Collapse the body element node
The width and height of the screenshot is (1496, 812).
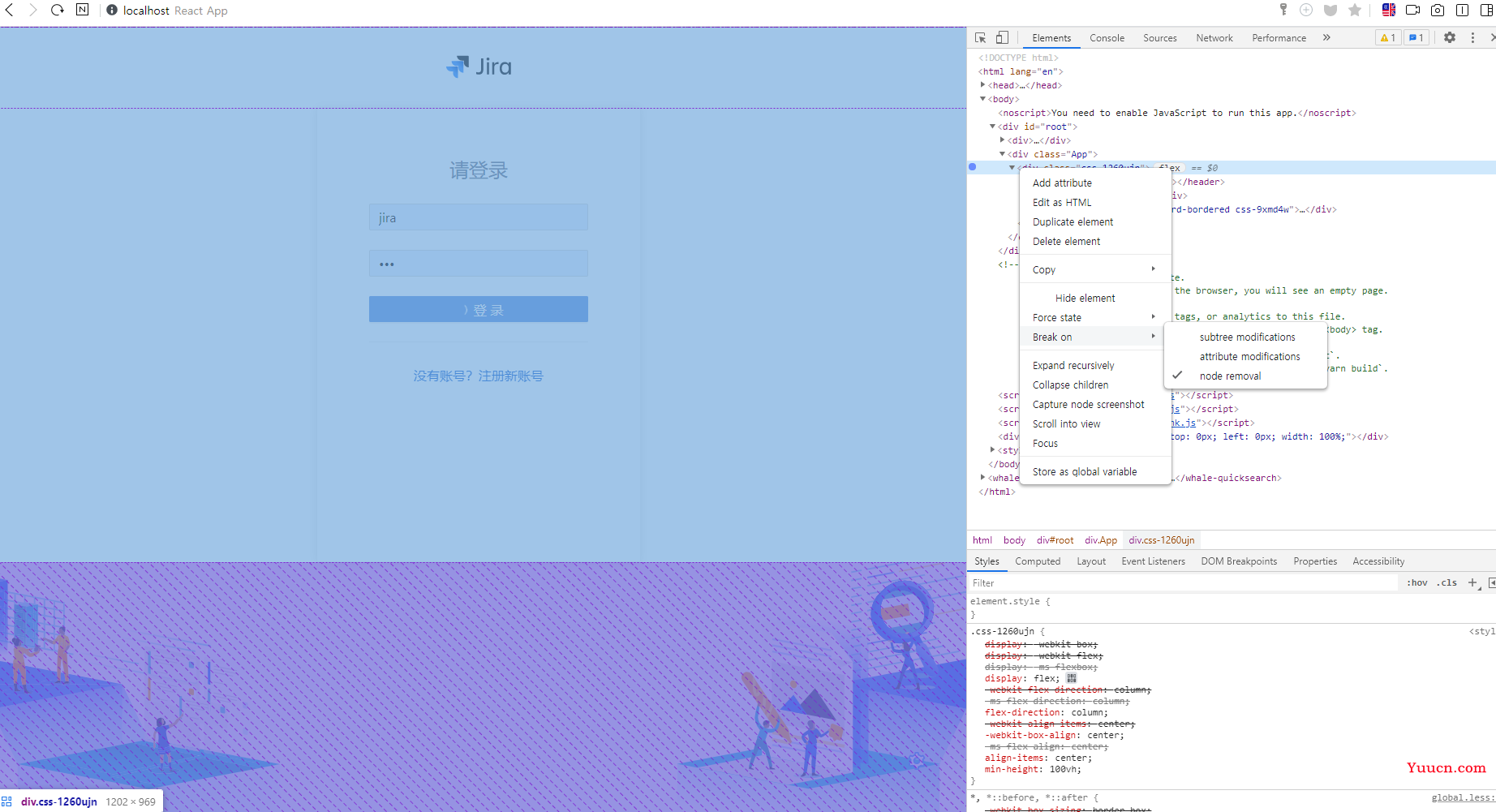coord(982,99)
